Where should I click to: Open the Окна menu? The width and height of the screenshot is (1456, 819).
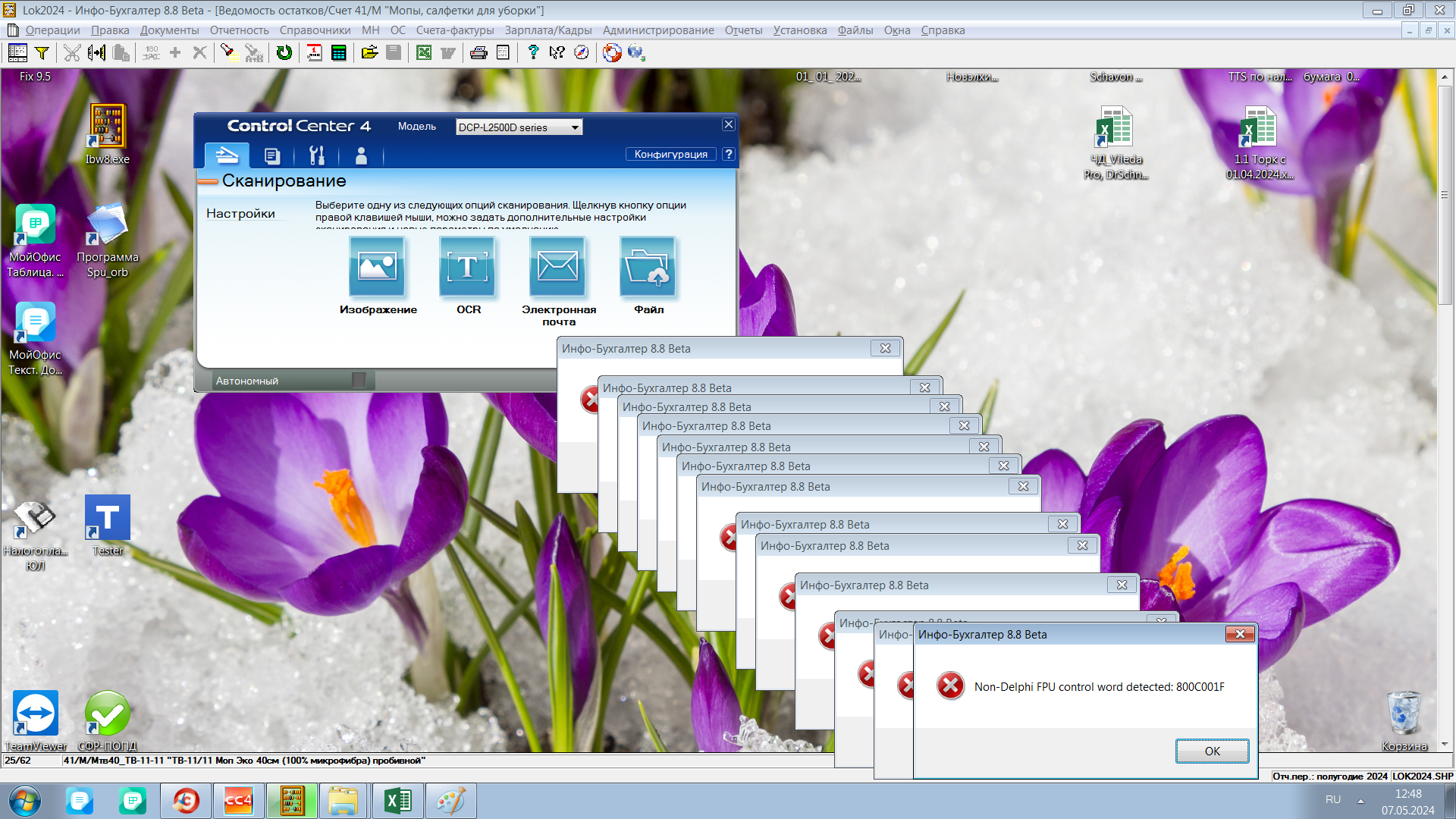click(x=897, y=30)
